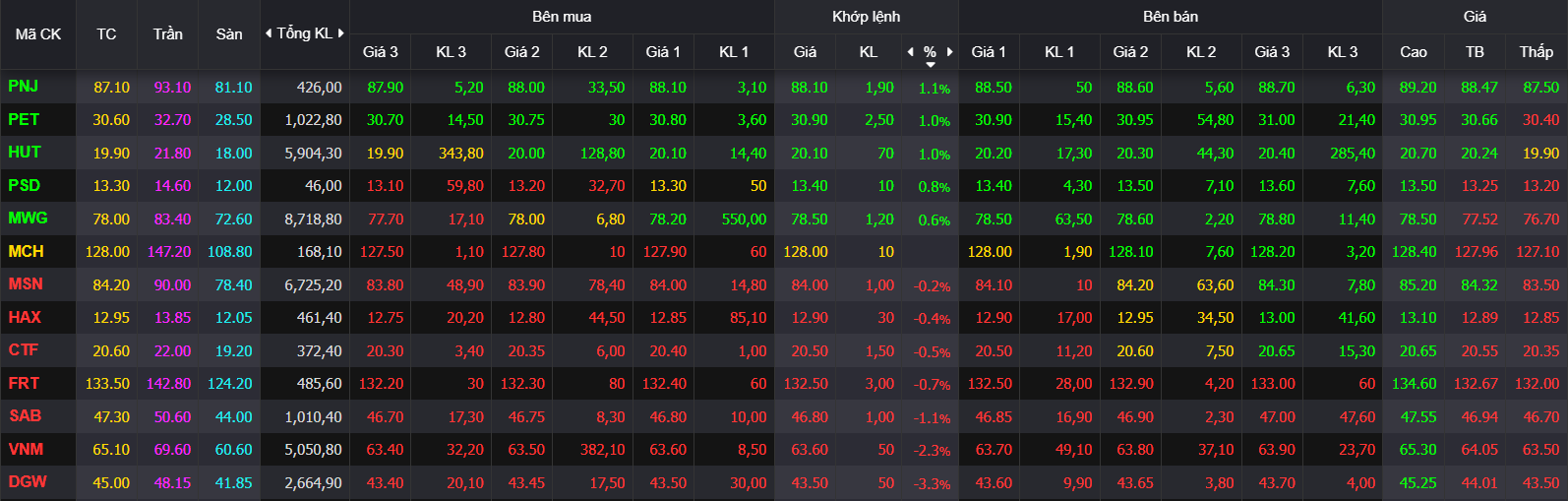Click HUT buy volume 343,80
This screenshot has height=501, width=1568.
(x=461, y=154)
